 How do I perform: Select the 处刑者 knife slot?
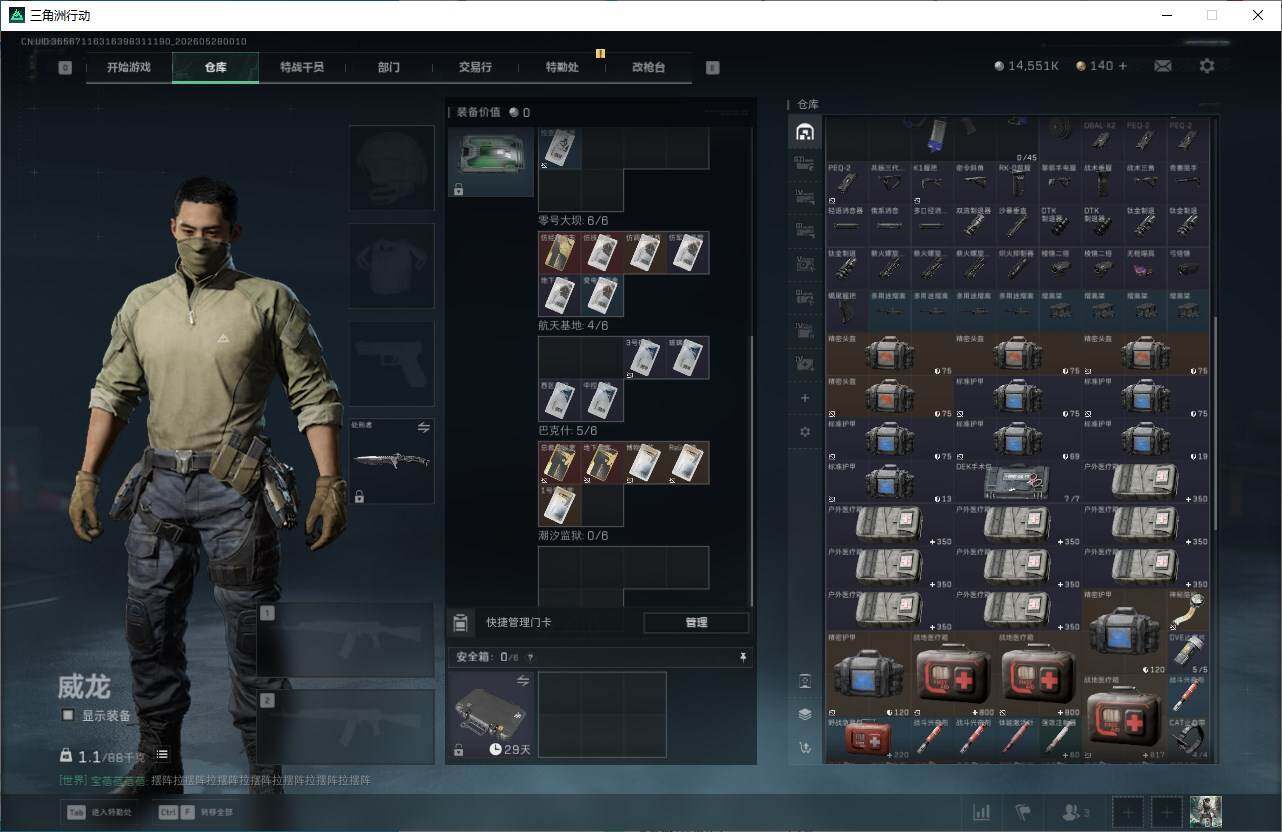coord(391,461)
